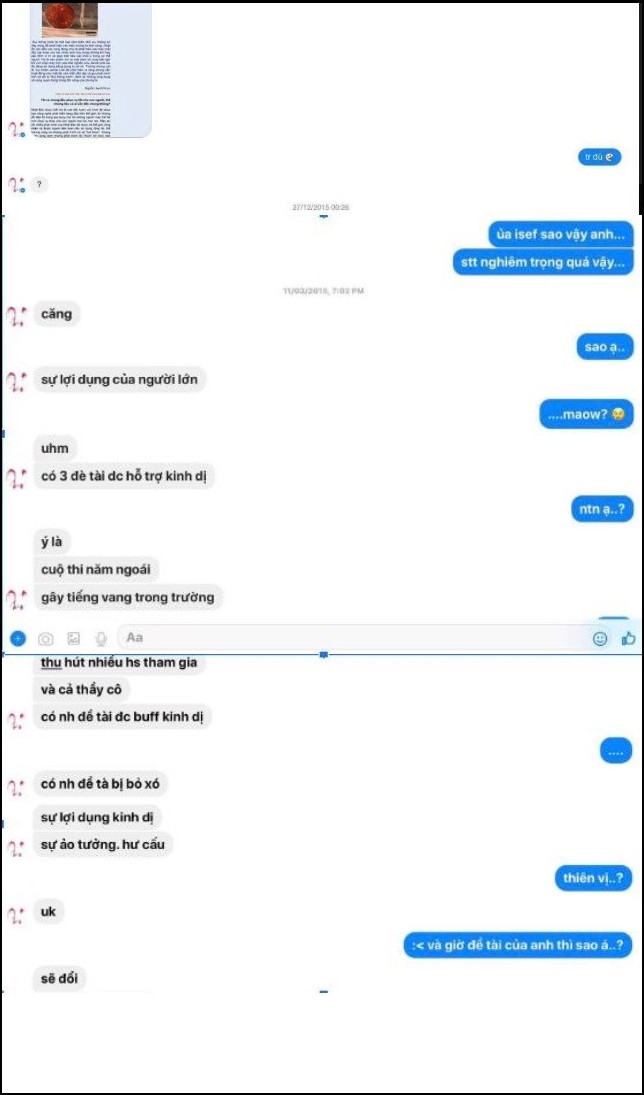644x1095 pixels.
Task: Send a thumbs-up like
Action: [629, 638]
